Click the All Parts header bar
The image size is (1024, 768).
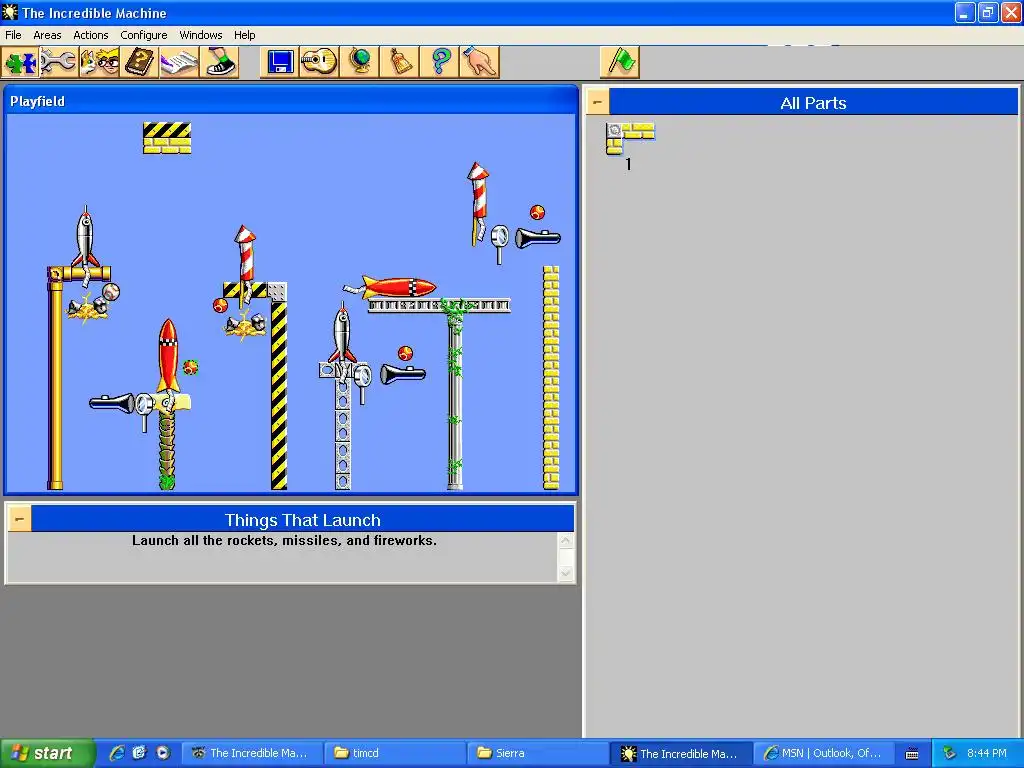[x=813, y=103]
